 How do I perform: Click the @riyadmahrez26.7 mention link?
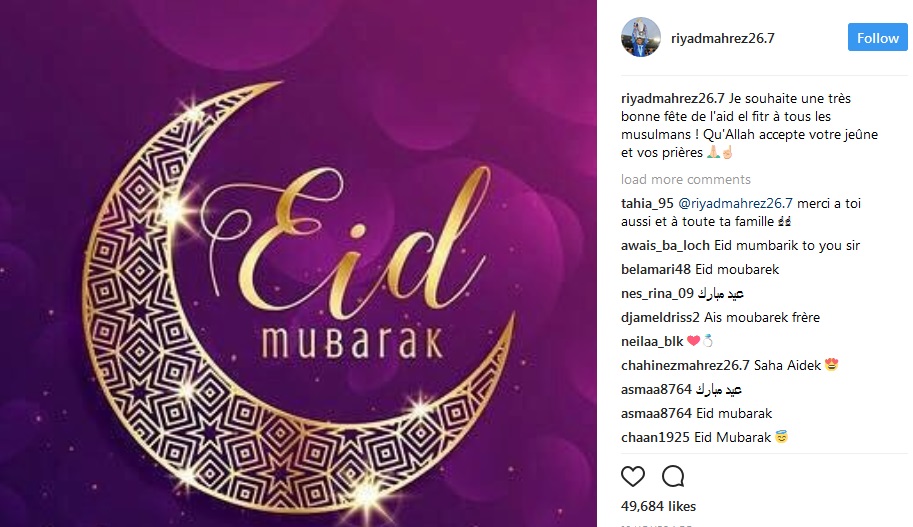[x=735, y=203]
